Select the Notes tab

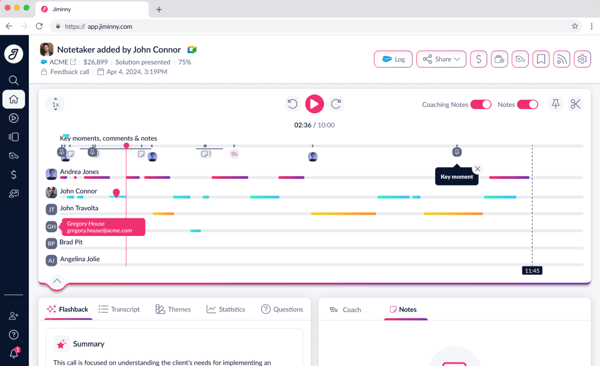[x=403, y=309]
